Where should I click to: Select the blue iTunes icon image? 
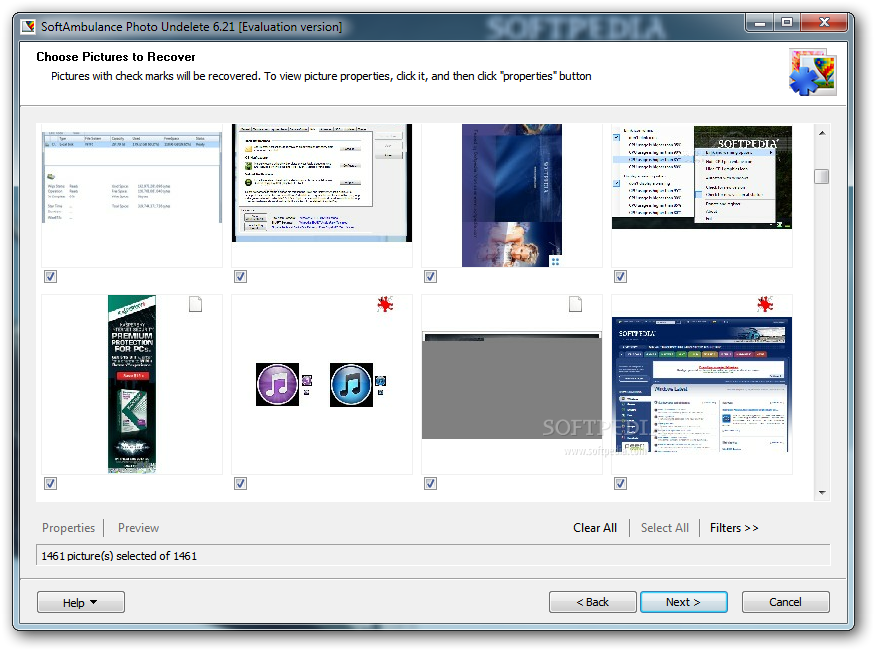[351, 385]
